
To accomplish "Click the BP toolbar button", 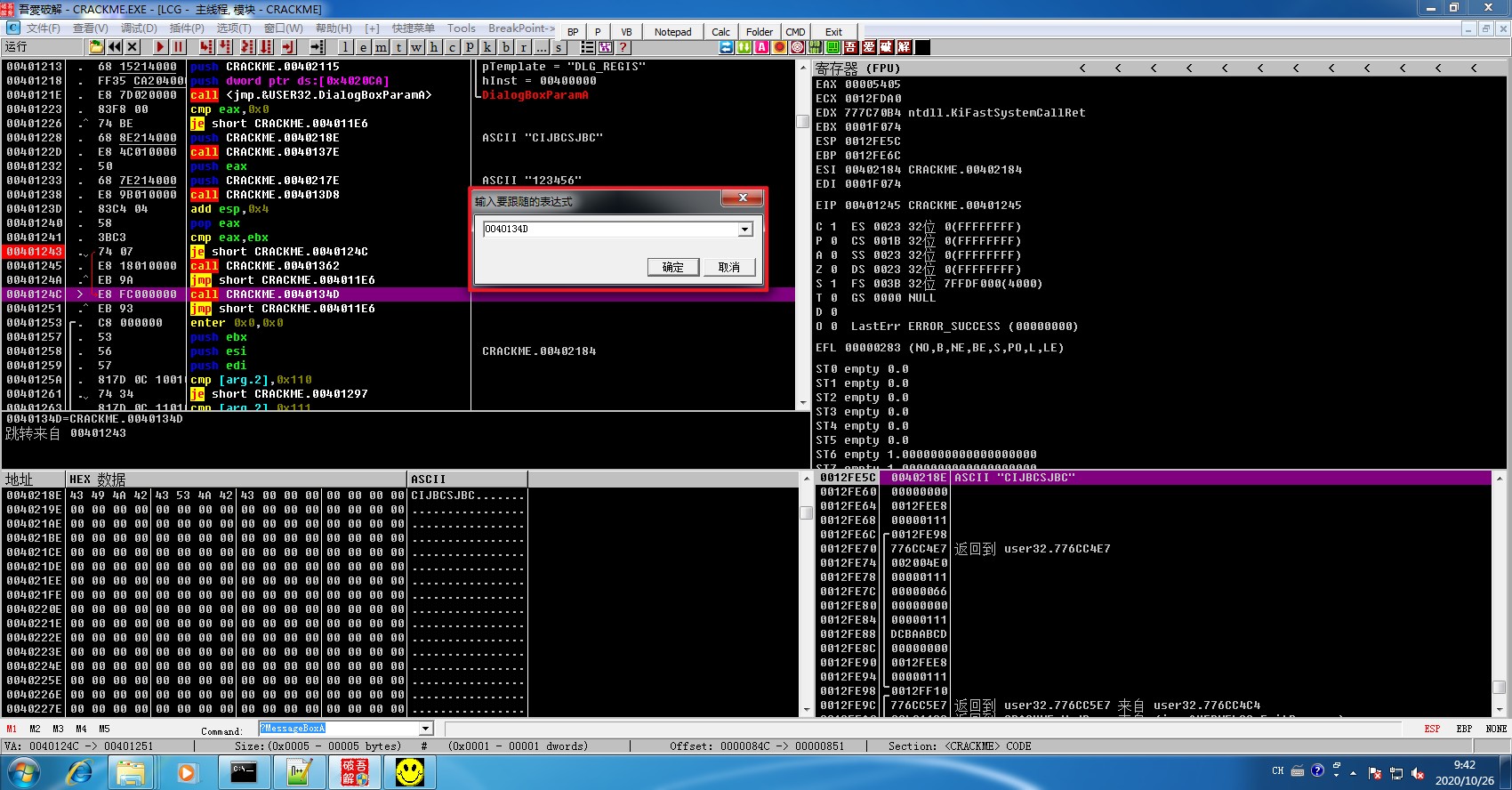I will [x=573, y=32].
